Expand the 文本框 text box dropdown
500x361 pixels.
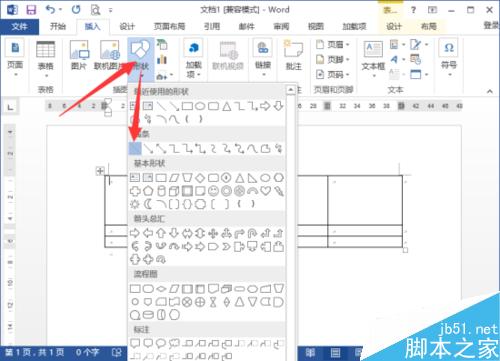tap(373, 59)
